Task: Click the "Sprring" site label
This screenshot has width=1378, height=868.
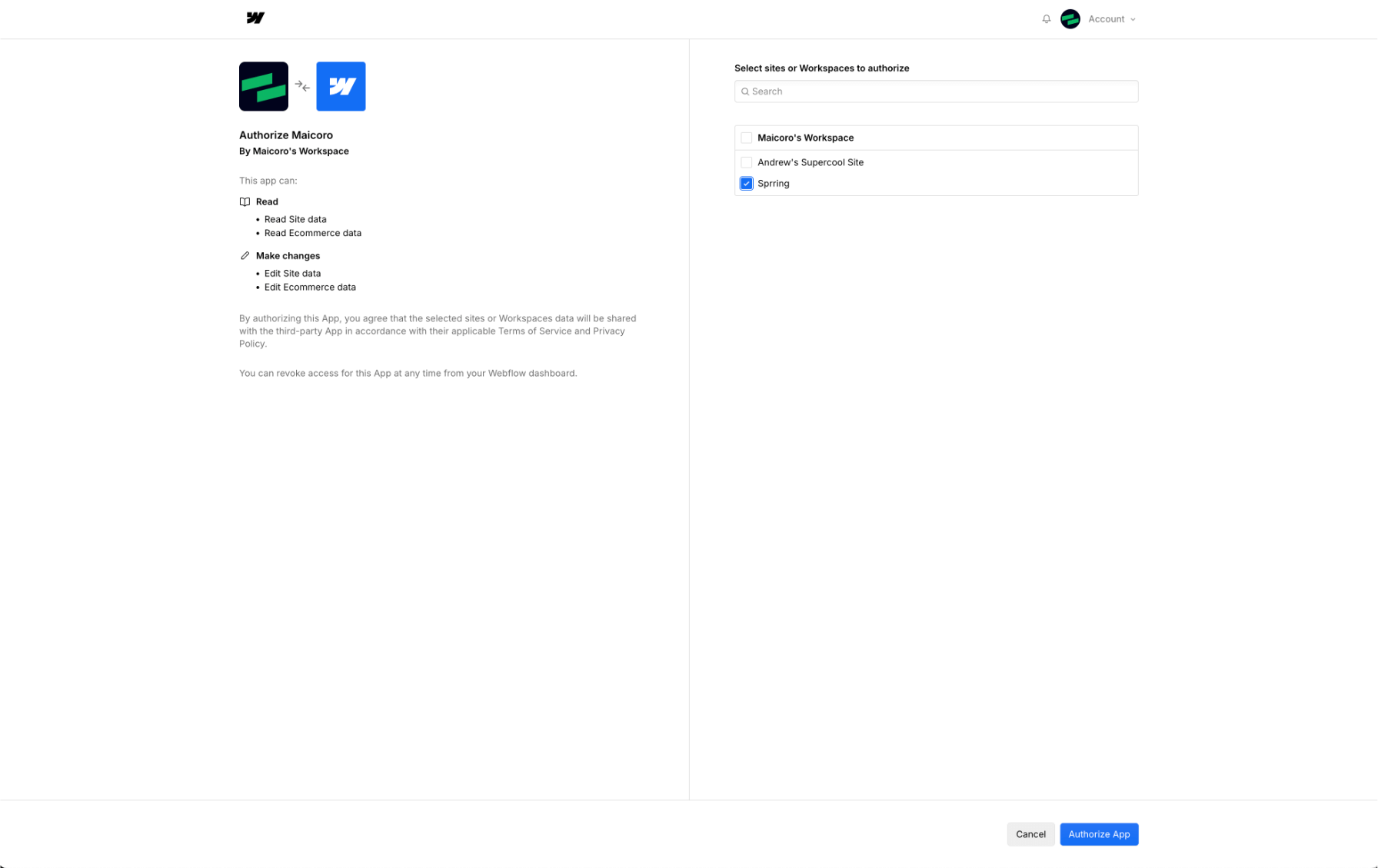Action: [773, 183]
